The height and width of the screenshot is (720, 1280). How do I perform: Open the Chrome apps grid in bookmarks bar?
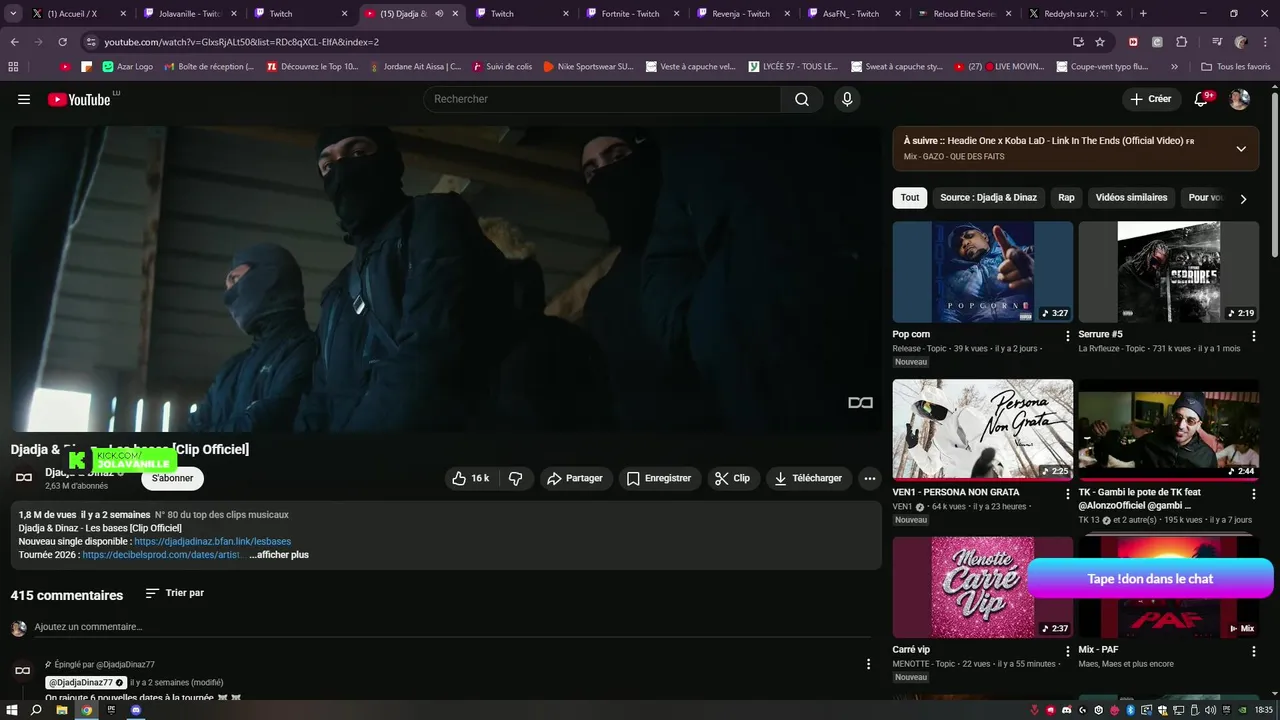click(13, 67)
